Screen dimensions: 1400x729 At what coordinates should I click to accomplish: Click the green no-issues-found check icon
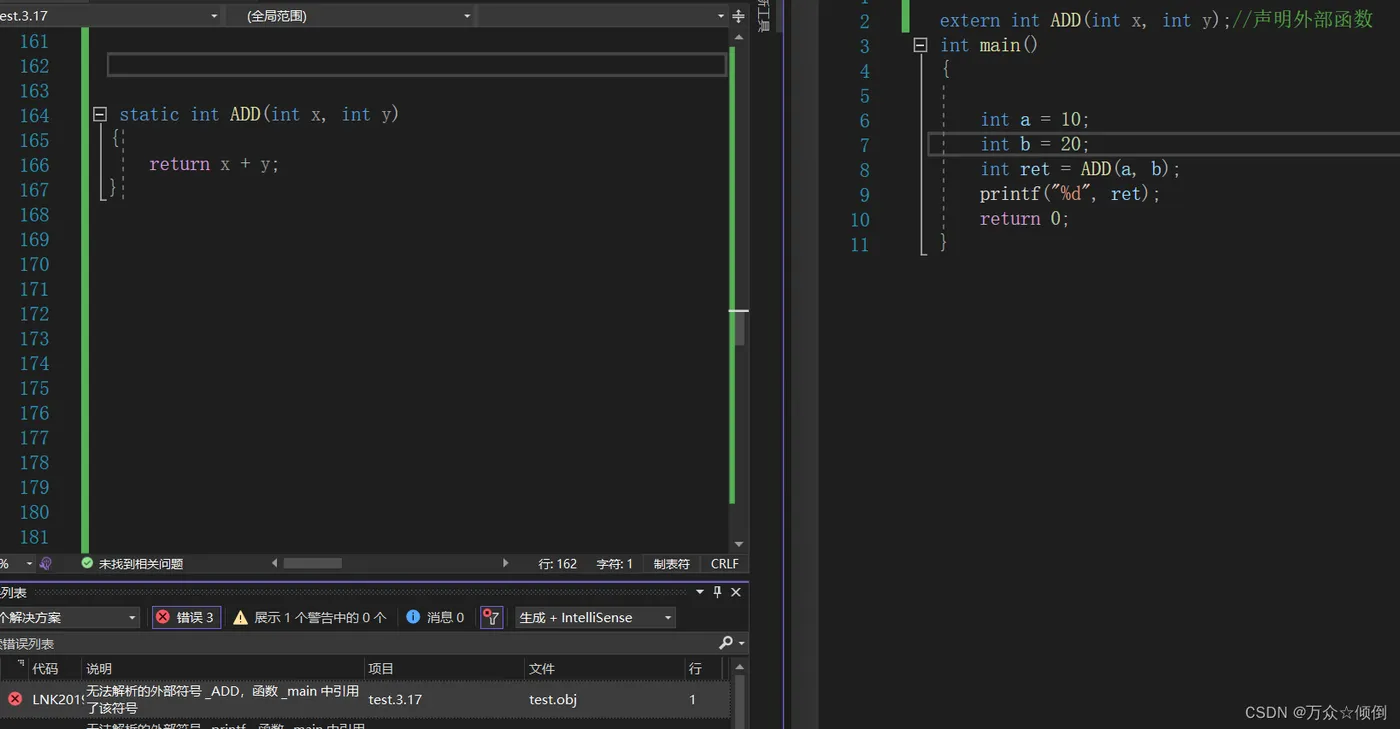point(87,563)
